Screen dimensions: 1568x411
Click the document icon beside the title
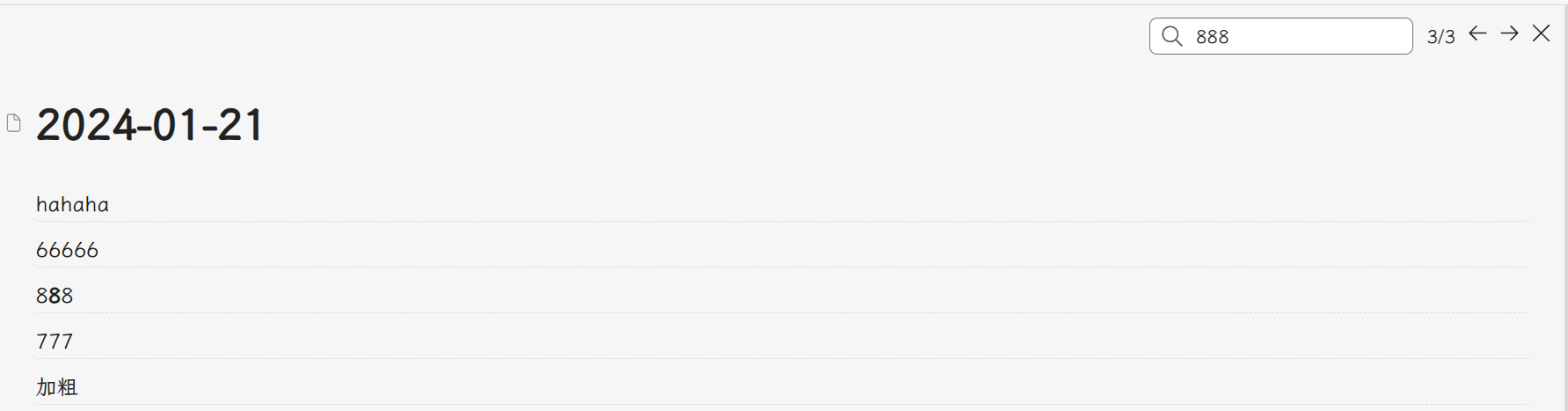click(x=13, y=123)
